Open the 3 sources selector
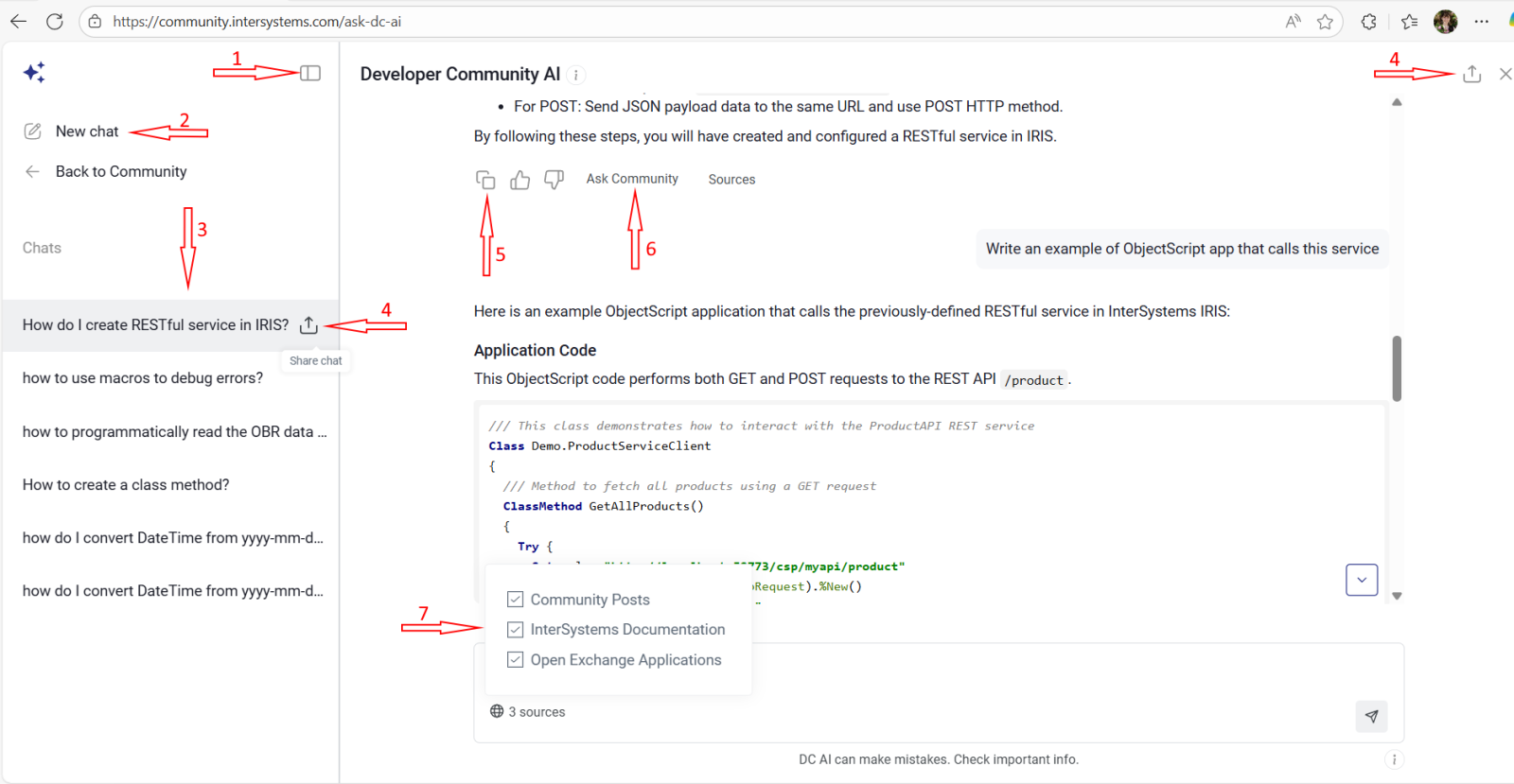This screenshot has width=1514, height=784. (528, 712)
